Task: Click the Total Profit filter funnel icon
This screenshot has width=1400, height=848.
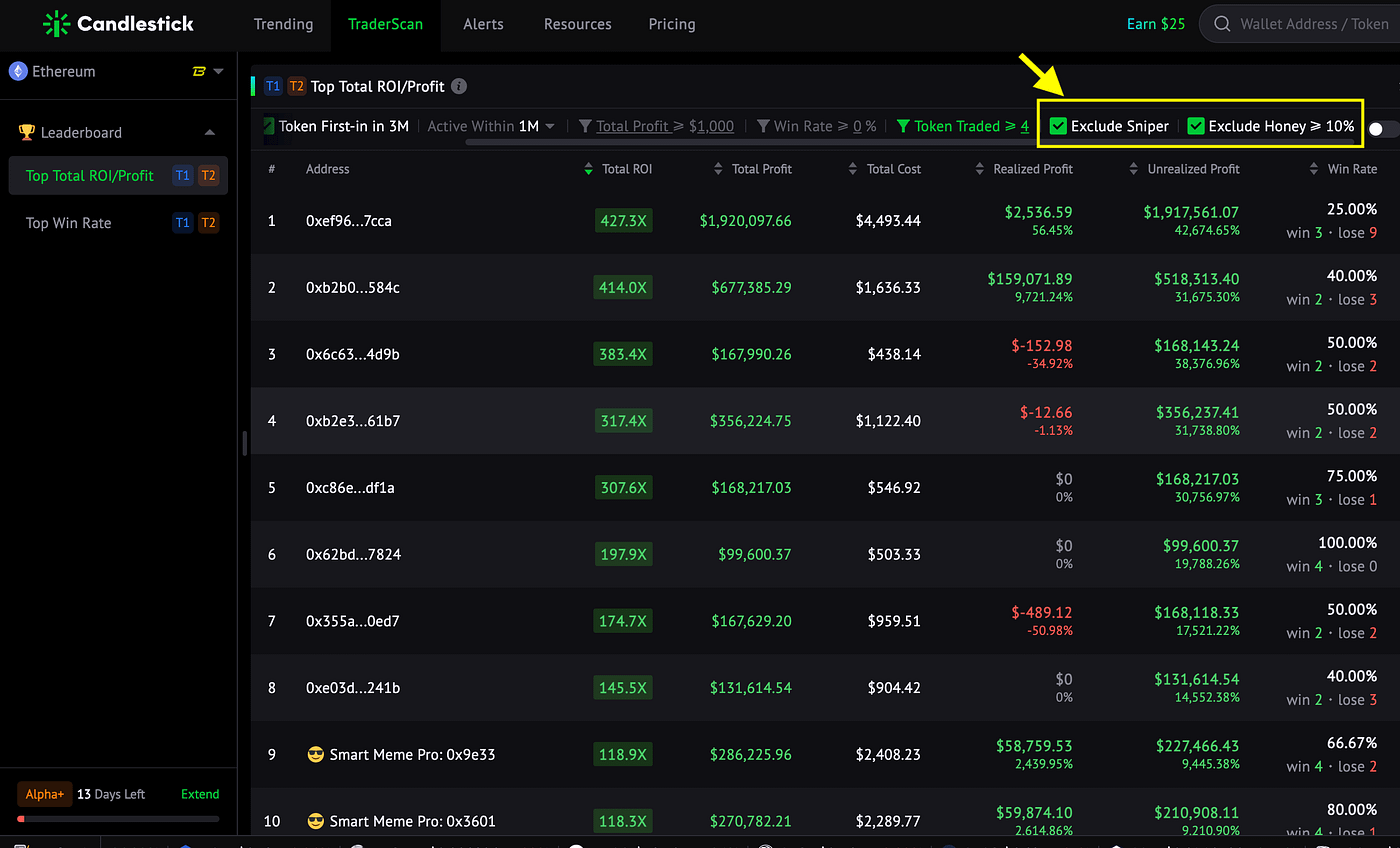Action: pos(586,126)
